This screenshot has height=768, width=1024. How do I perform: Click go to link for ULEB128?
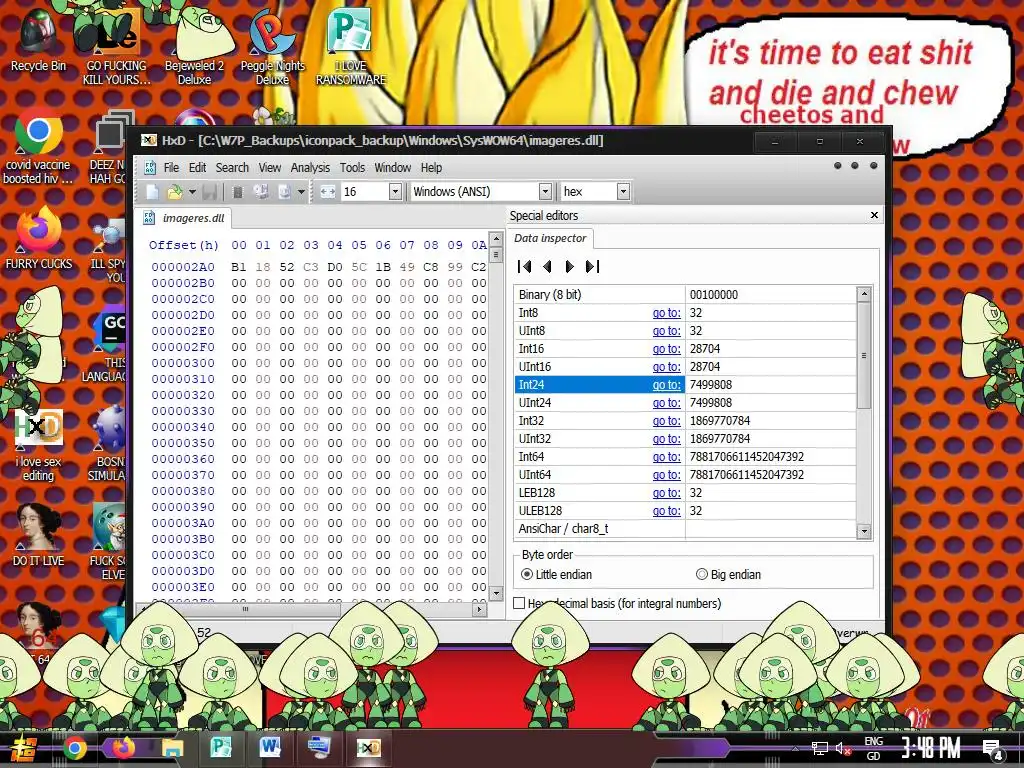666,511
